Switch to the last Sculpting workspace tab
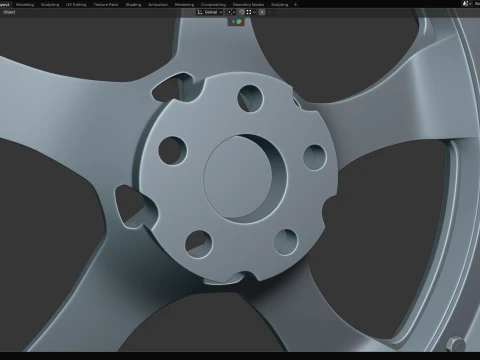480x360 pixels. click(x=279, y=5)
